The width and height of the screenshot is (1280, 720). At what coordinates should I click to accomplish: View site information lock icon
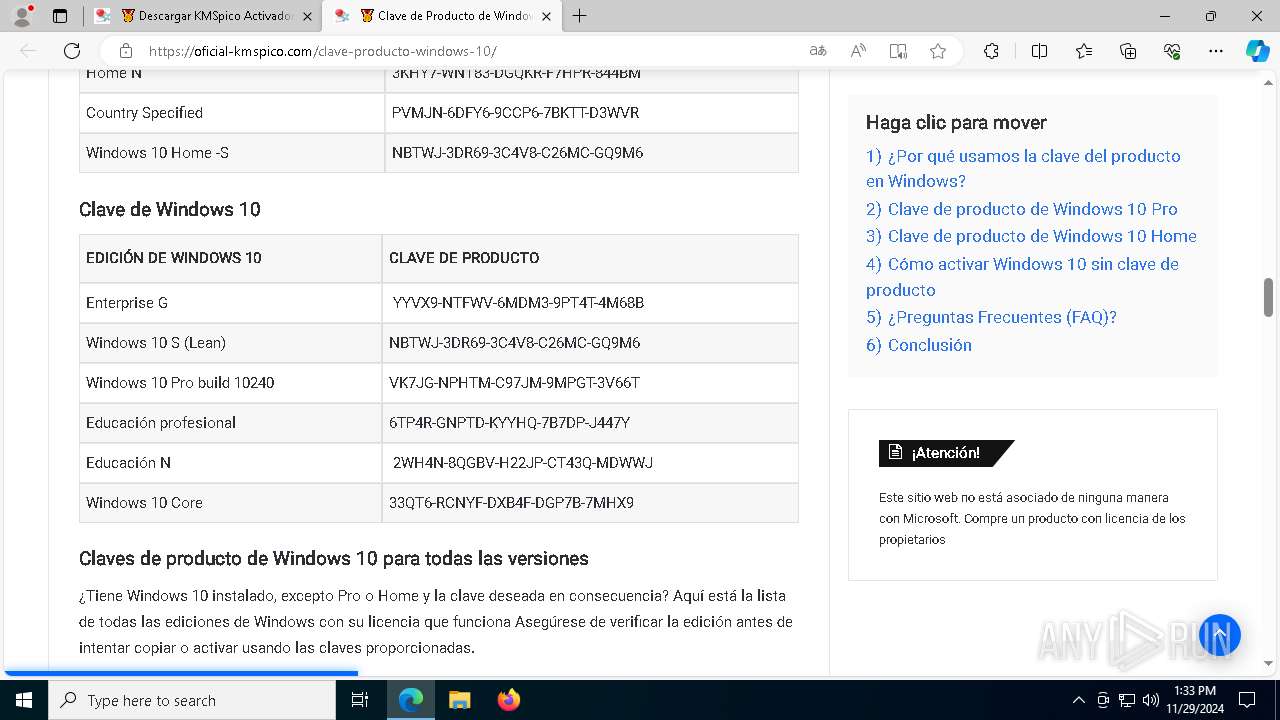pos(125,51)
